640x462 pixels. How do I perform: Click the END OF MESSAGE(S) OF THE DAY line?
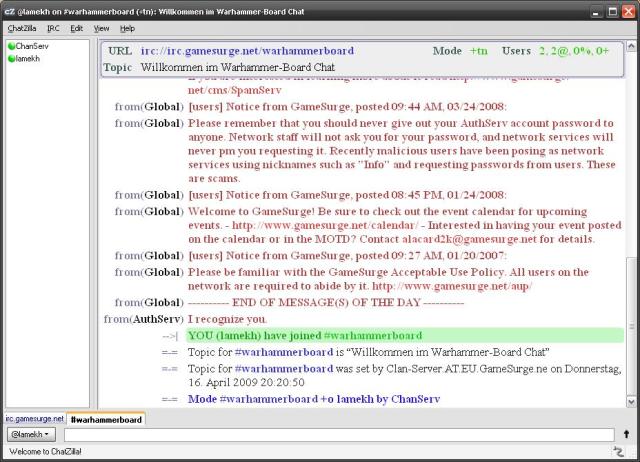click(x=326, y=302)
